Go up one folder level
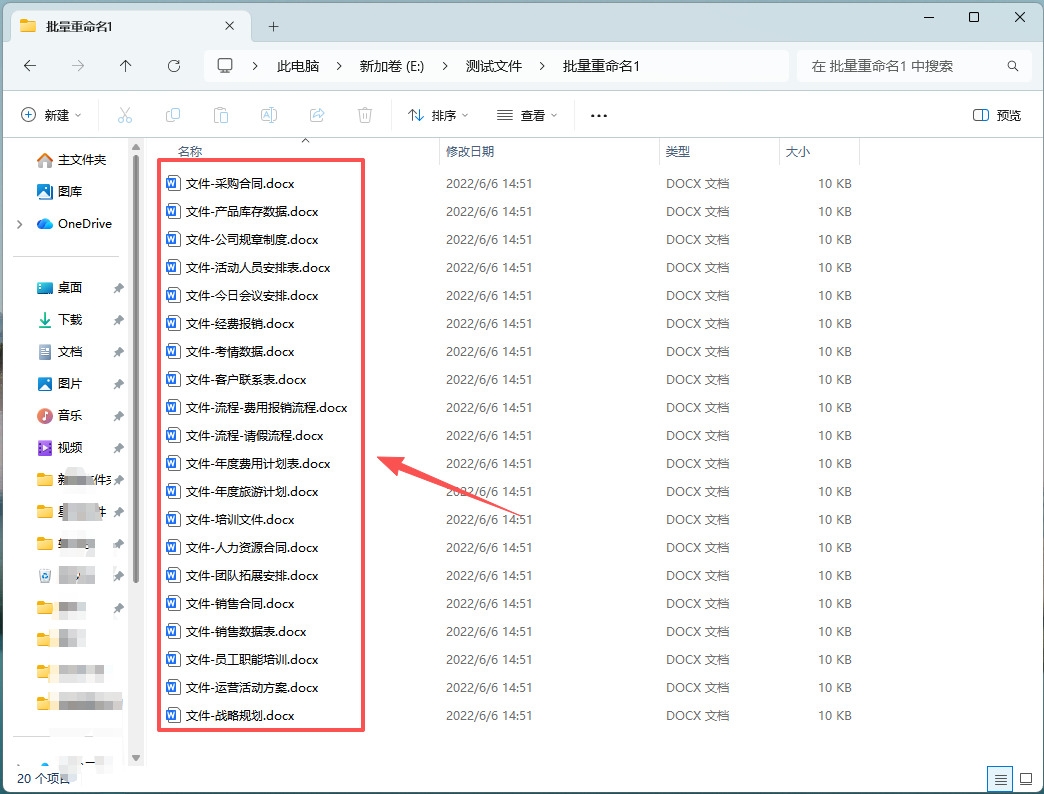This screenshot has height=794, width=1044. 125,66
